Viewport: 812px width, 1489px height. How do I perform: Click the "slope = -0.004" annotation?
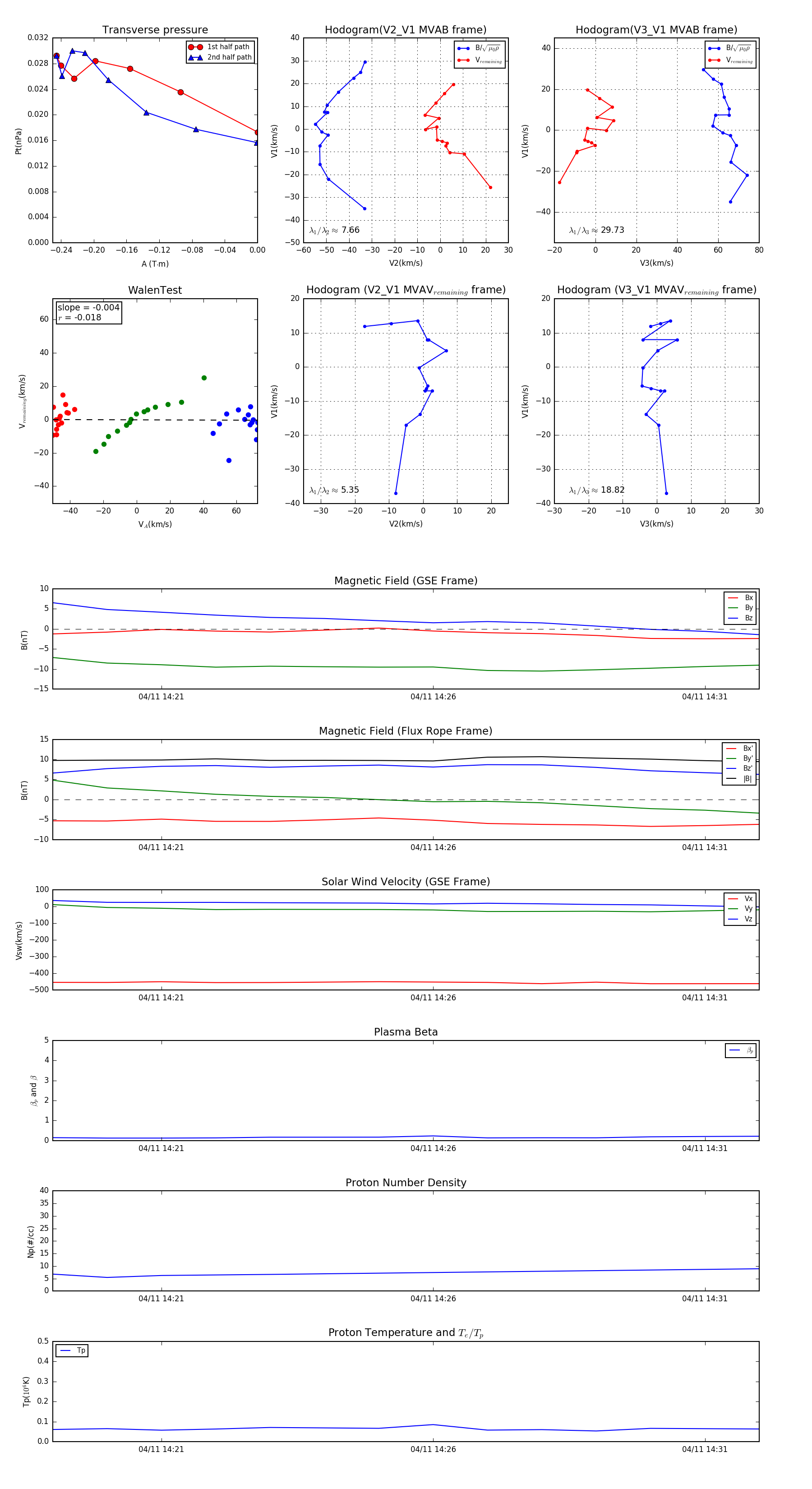tap(88, 308)
